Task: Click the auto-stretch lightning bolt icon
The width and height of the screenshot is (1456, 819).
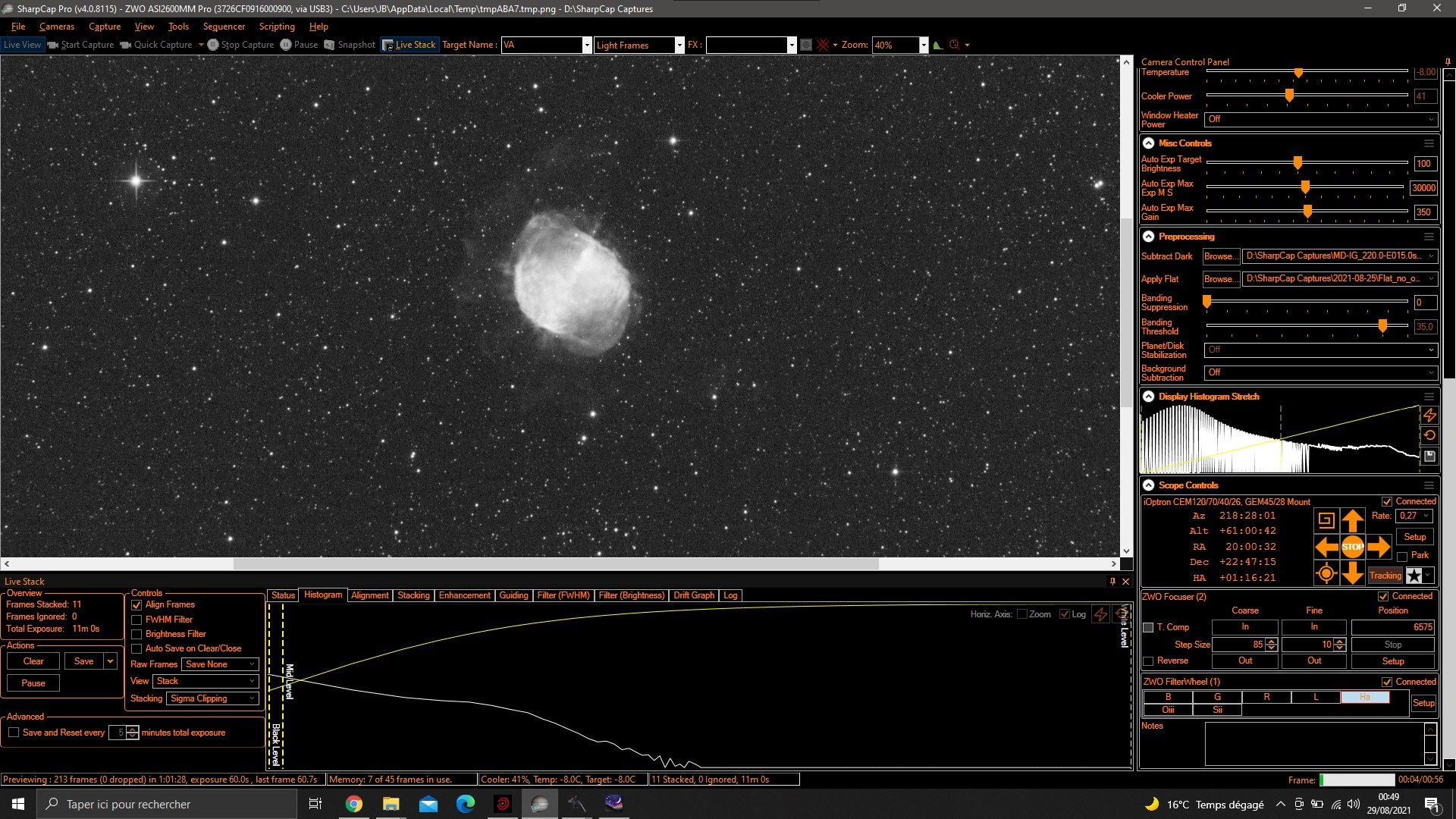Action: tap(1429, 415)
